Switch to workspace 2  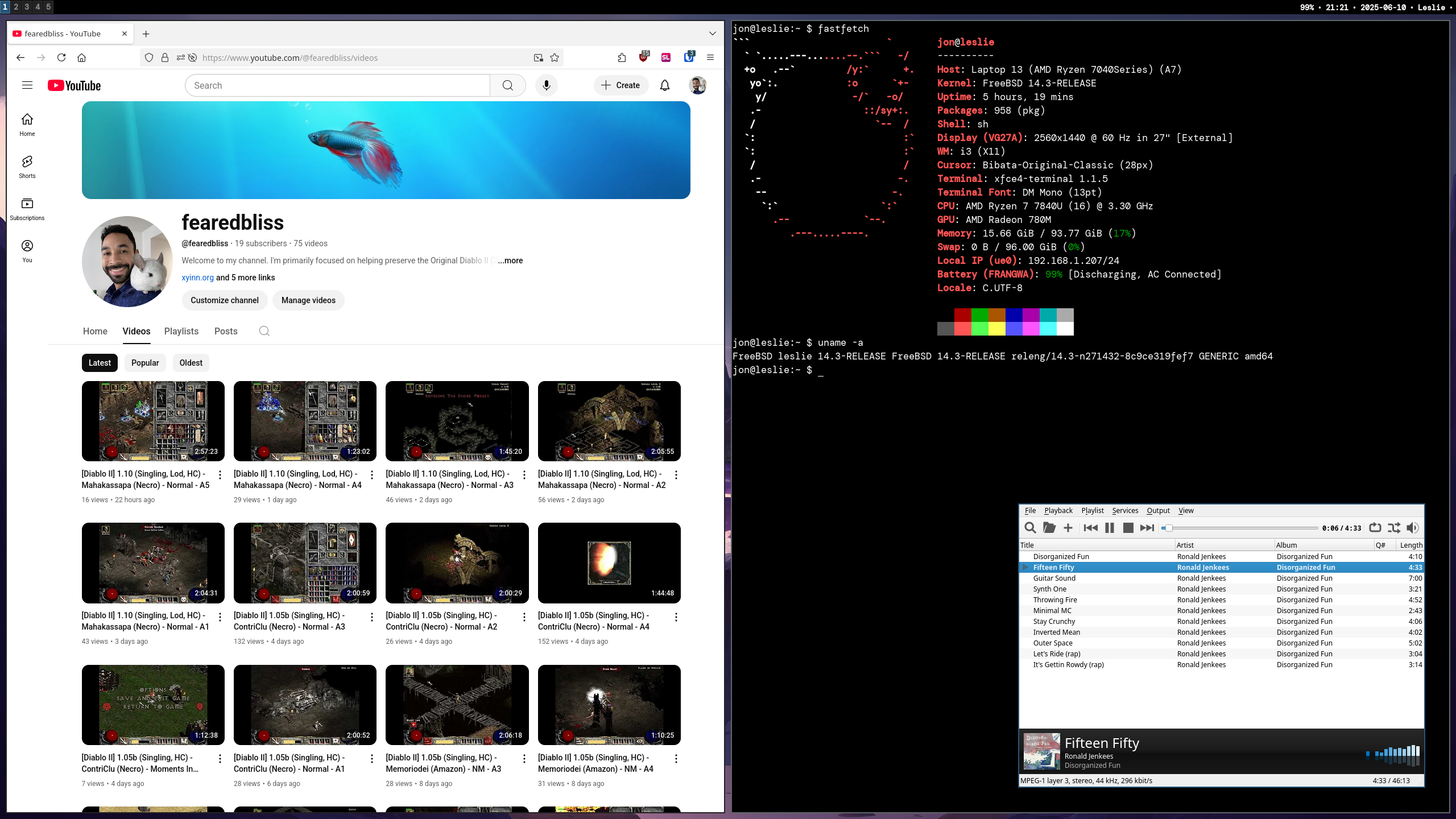pyautogui.click(x=16, y=7)
